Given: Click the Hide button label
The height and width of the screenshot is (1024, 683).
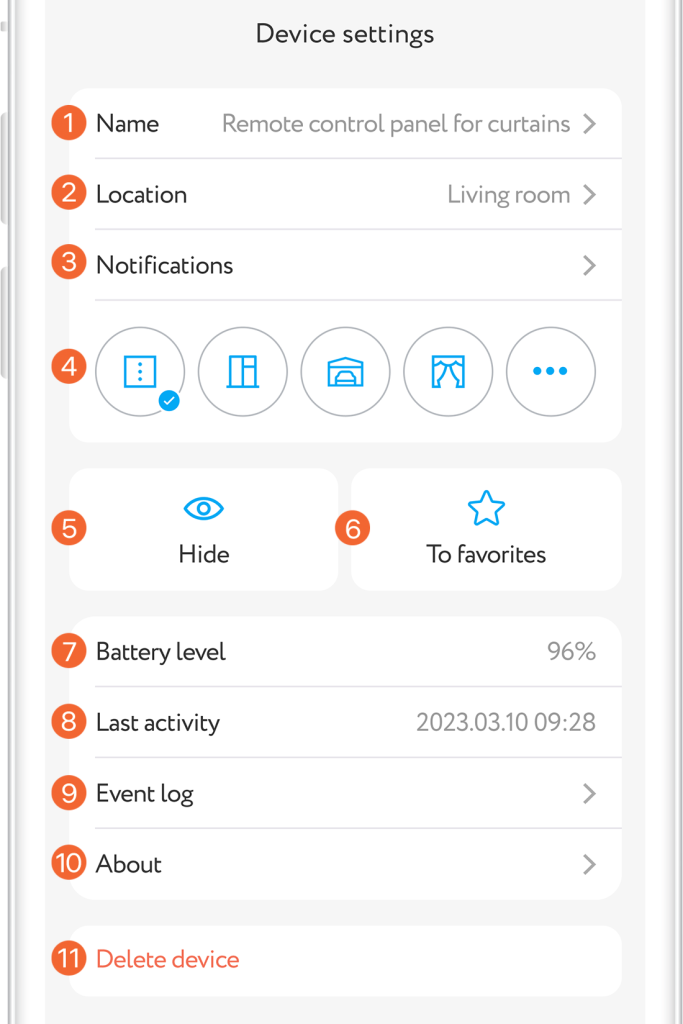Looking at the screenshot, I should [x=204, y=554].
